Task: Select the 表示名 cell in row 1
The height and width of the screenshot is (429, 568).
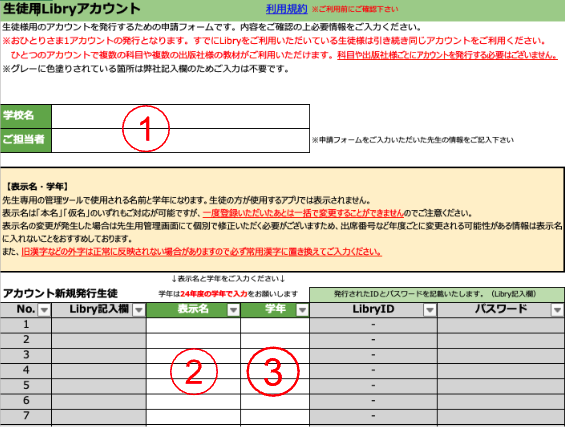Action: point(193,325)
